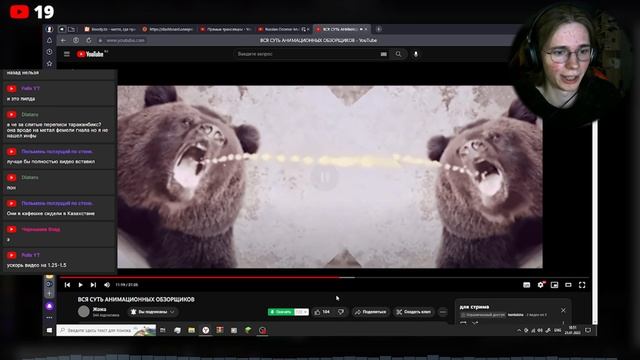
Task: Click the center pause overlay on the video
Action: coord(324,177)
